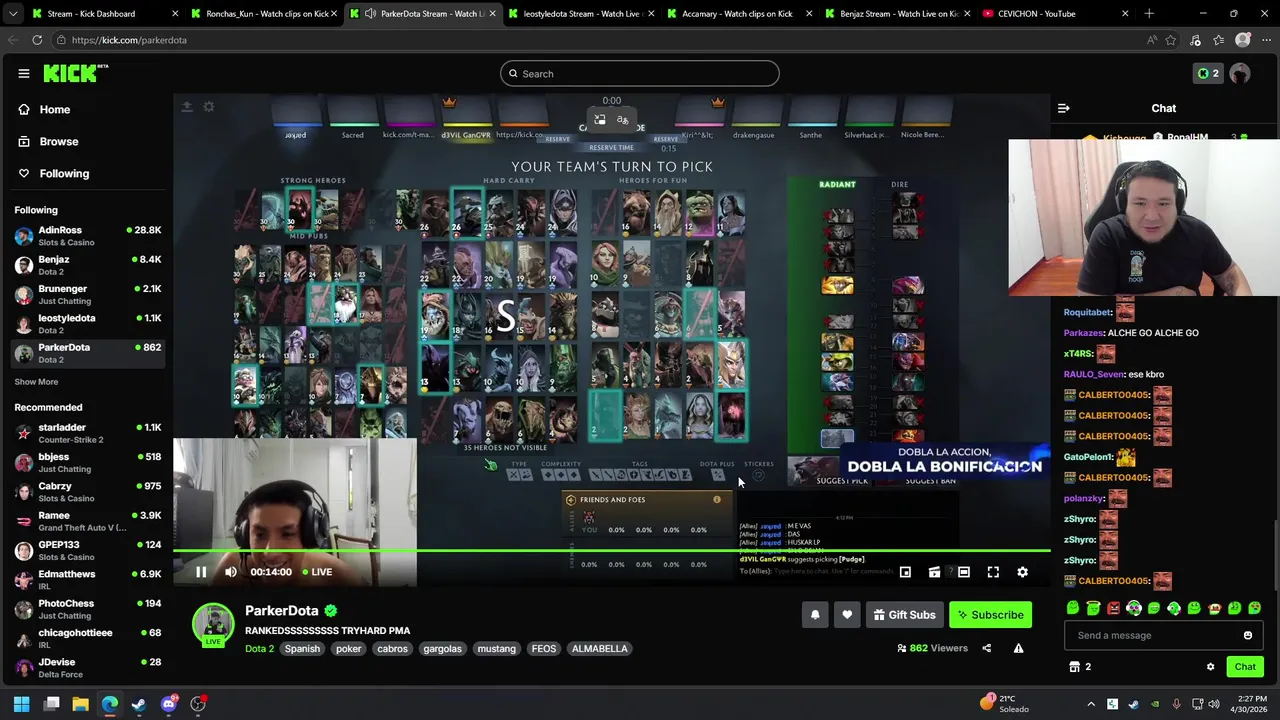Open Brunenger channel in Following list

click(x=88, y=294)
